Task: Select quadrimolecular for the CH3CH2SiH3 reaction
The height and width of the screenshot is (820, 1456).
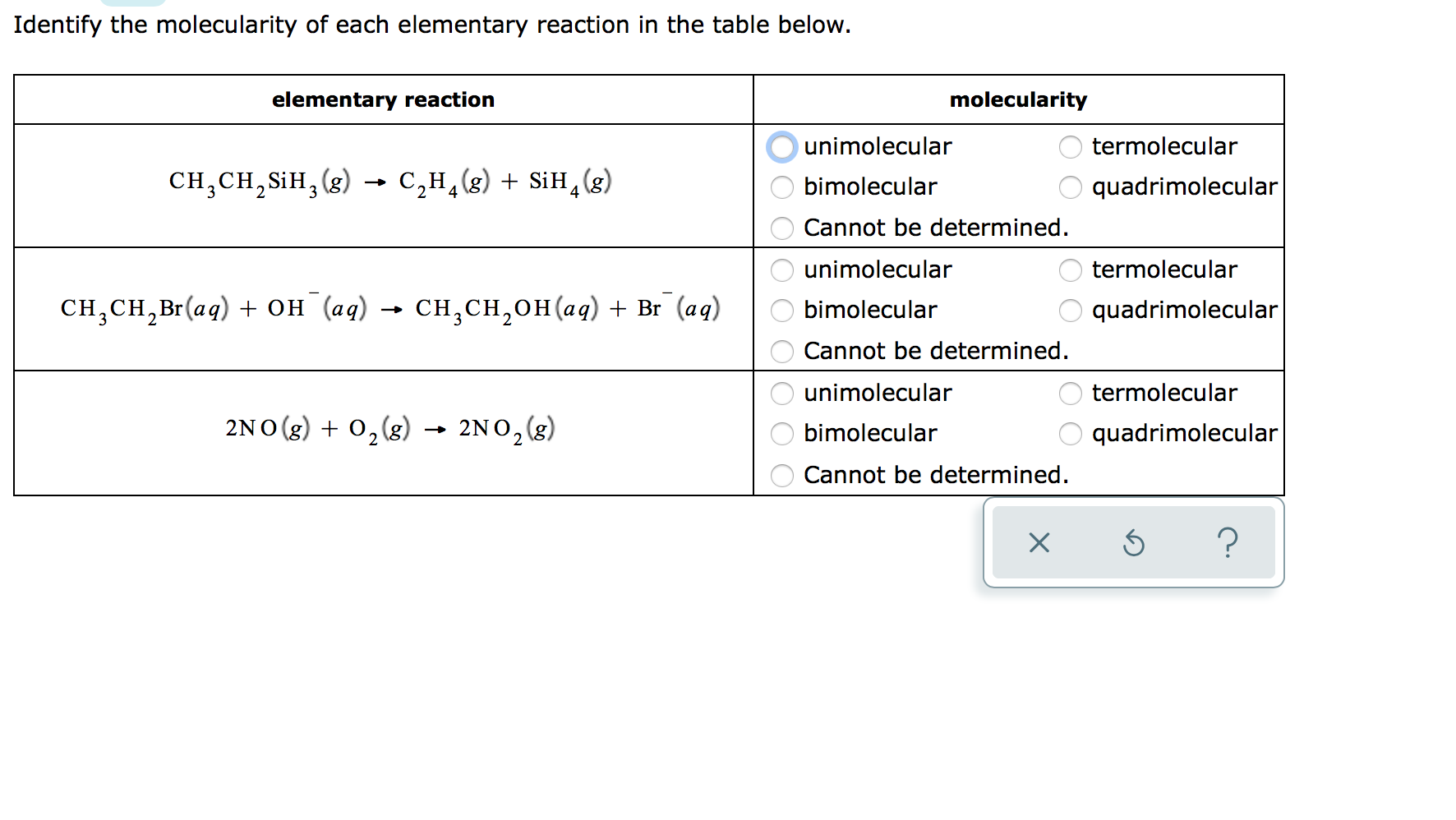Action: click(x=1071, y=187)
